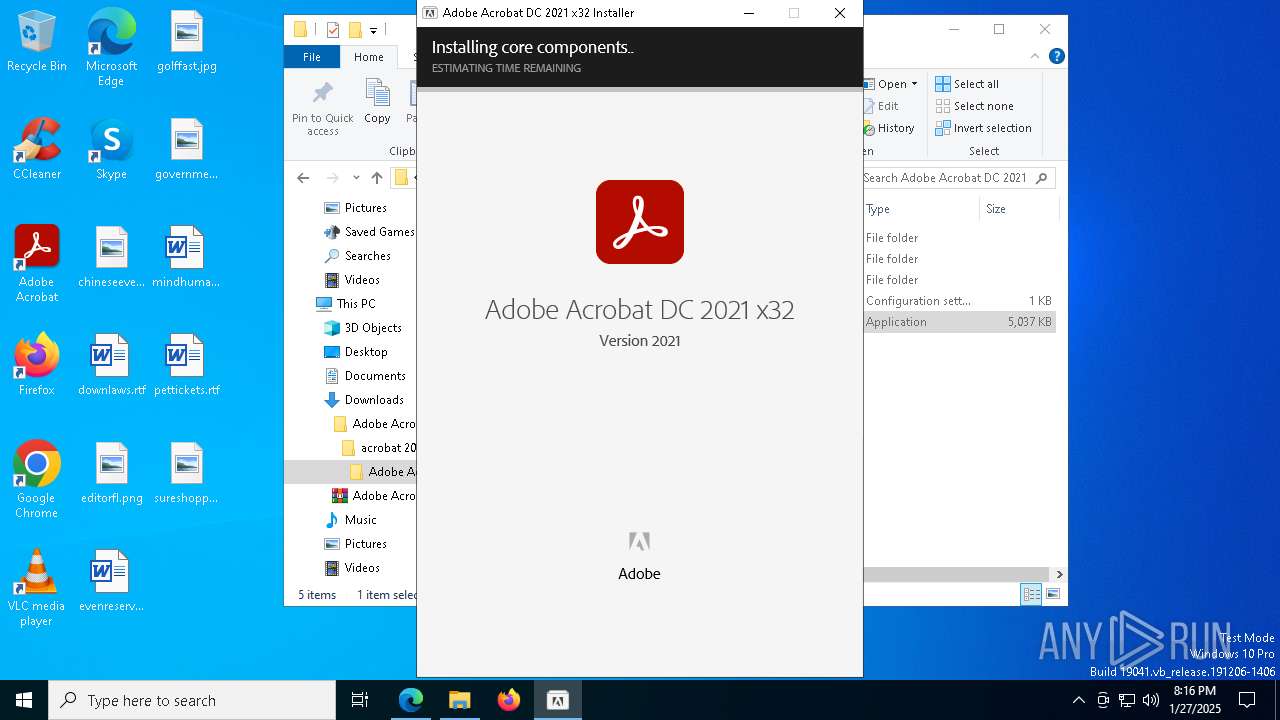
Task: Click the Pin to Quick access icon
Action: pos(322,108)
